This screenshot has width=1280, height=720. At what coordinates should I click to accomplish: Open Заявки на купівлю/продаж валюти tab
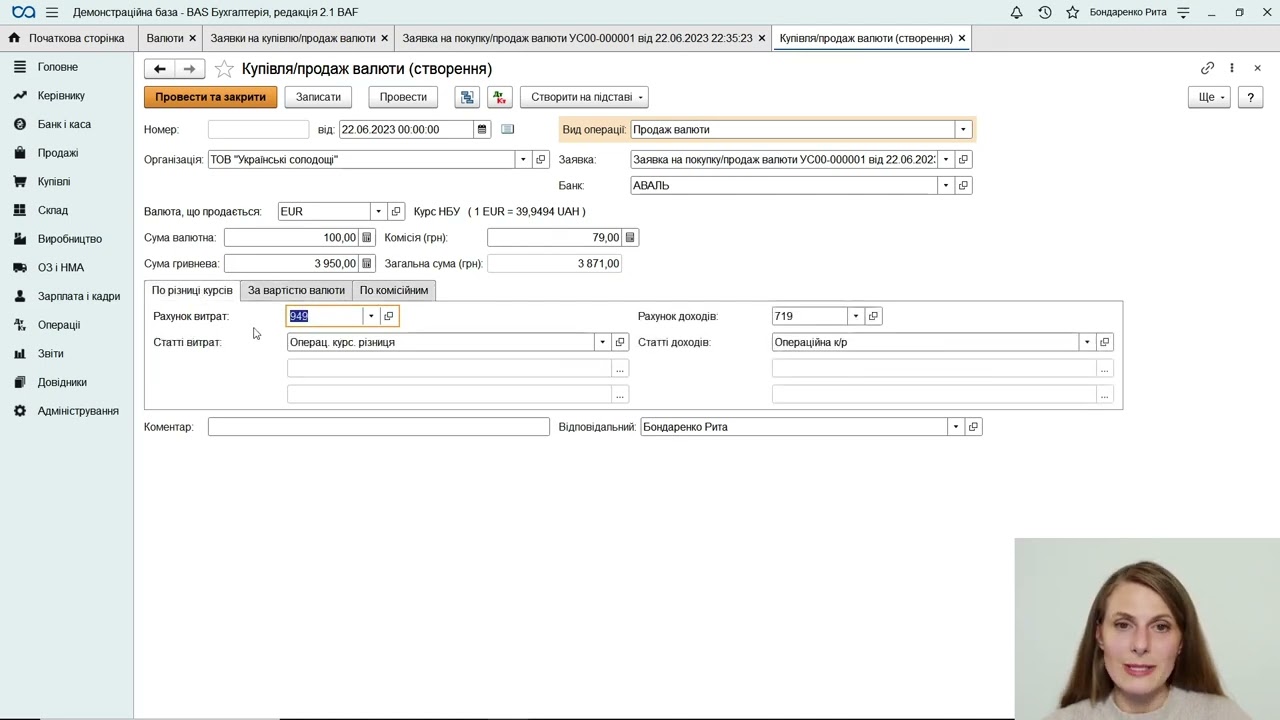coord(293,38)
